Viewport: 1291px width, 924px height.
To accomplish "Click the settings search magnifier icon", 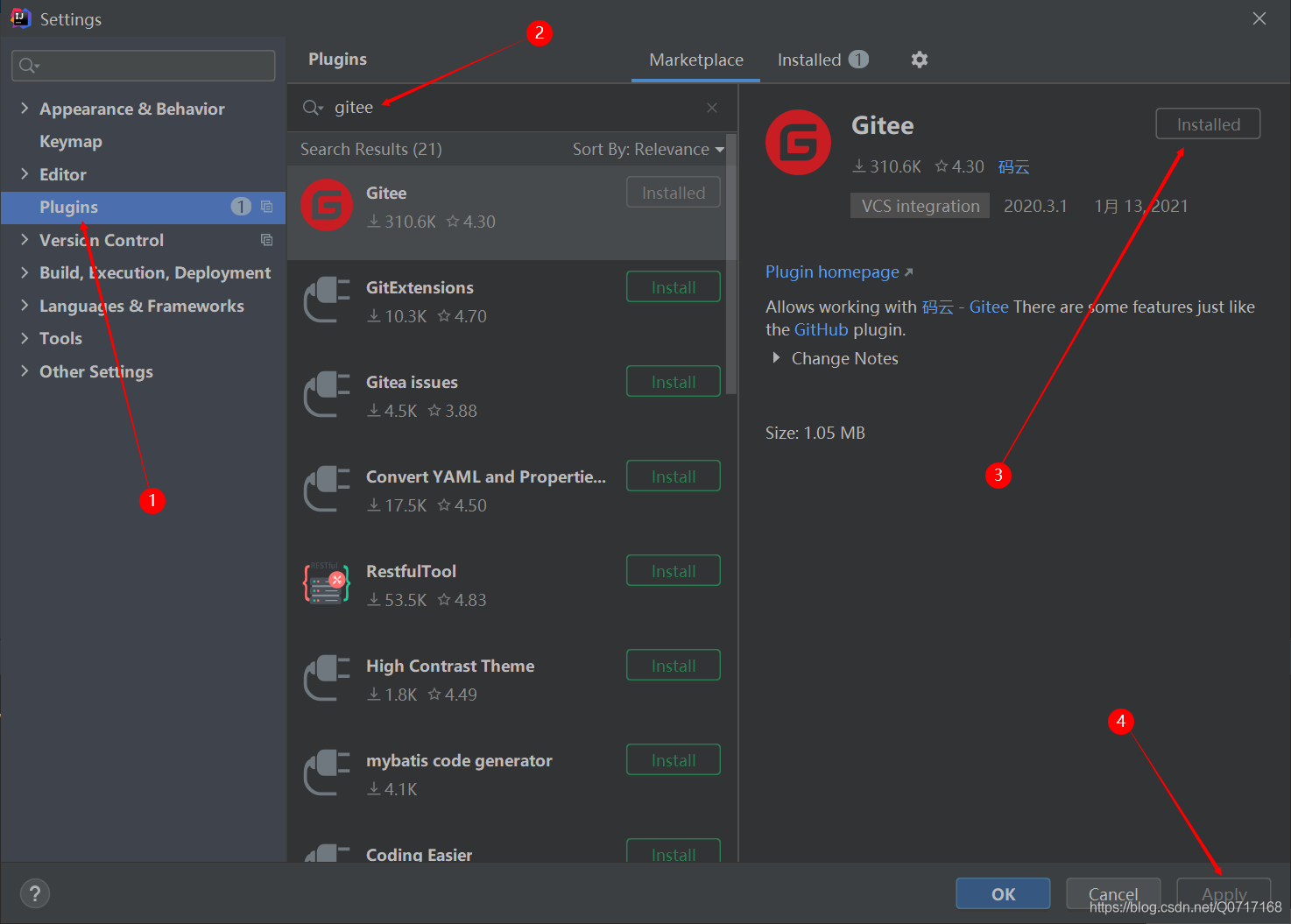I will click(29, 66).
